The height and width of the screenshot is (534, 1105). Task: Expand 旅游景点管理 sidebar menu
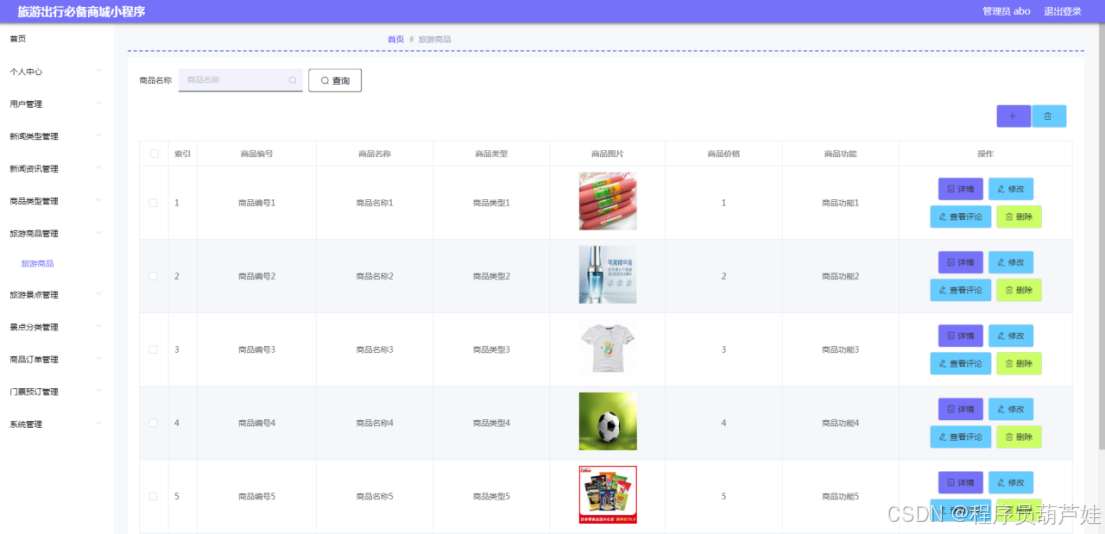(x=56, y=294)
